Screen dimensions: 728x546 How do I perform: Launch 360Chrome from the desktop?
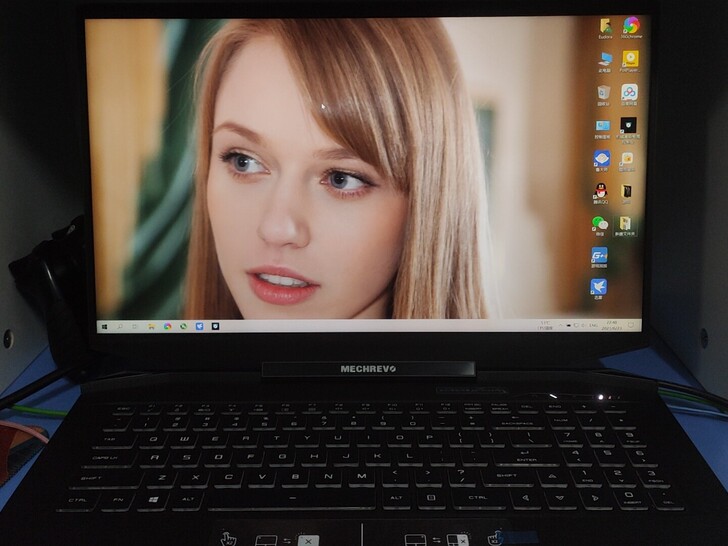(x=631, y=27)
